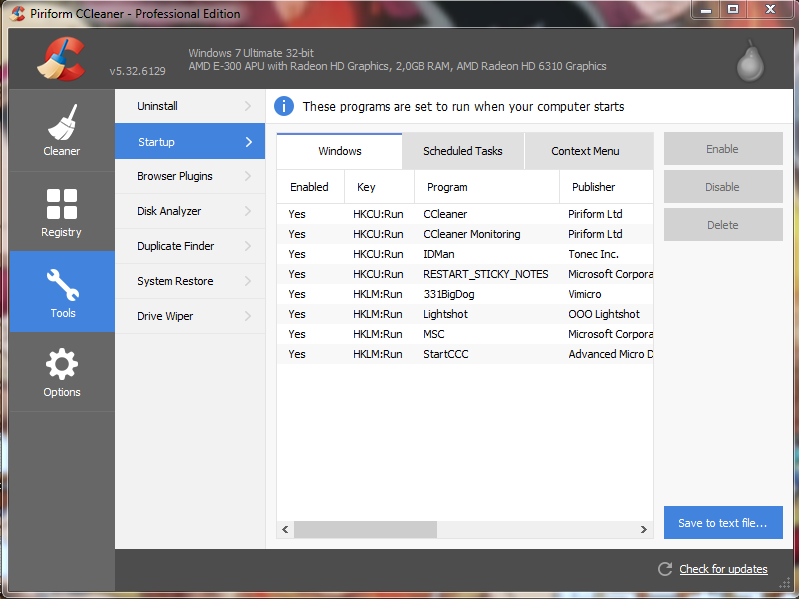Sort by Publisher column header

point(606,187)
